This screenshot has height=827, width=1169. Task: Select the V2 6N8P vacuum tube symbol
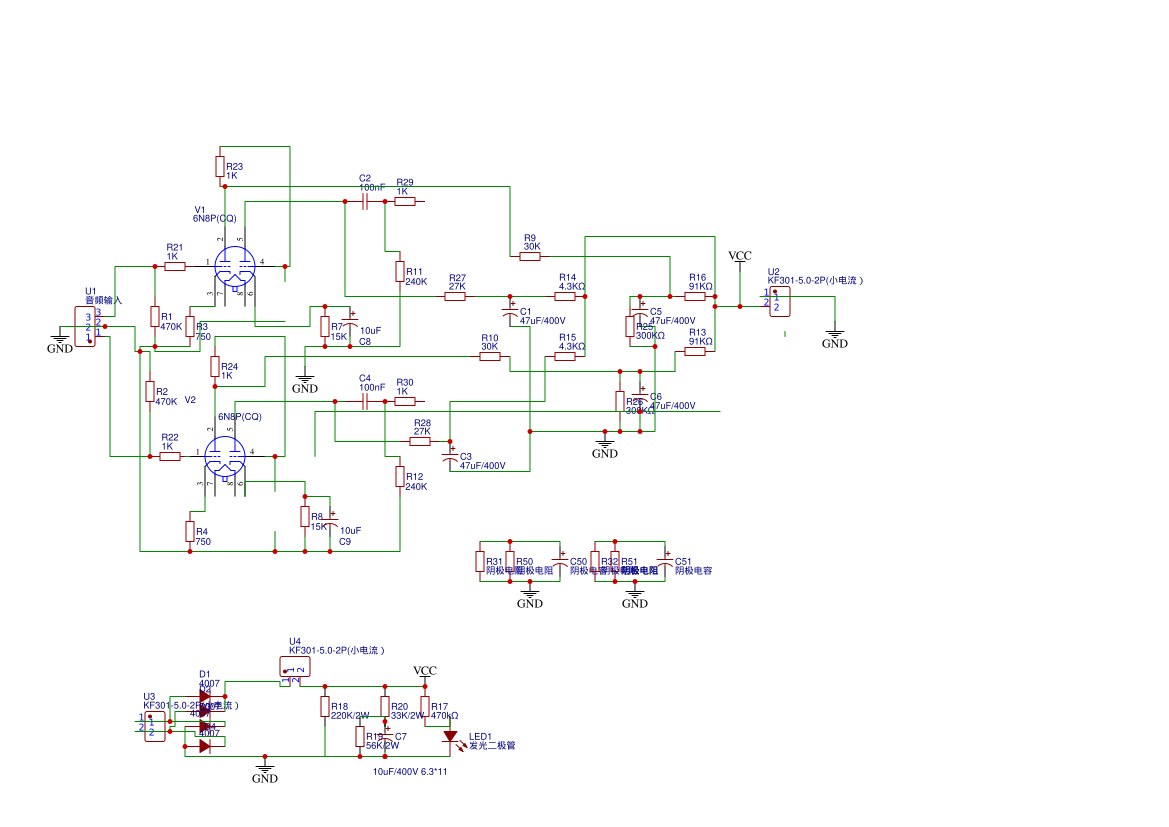click(x=225, y=456)
